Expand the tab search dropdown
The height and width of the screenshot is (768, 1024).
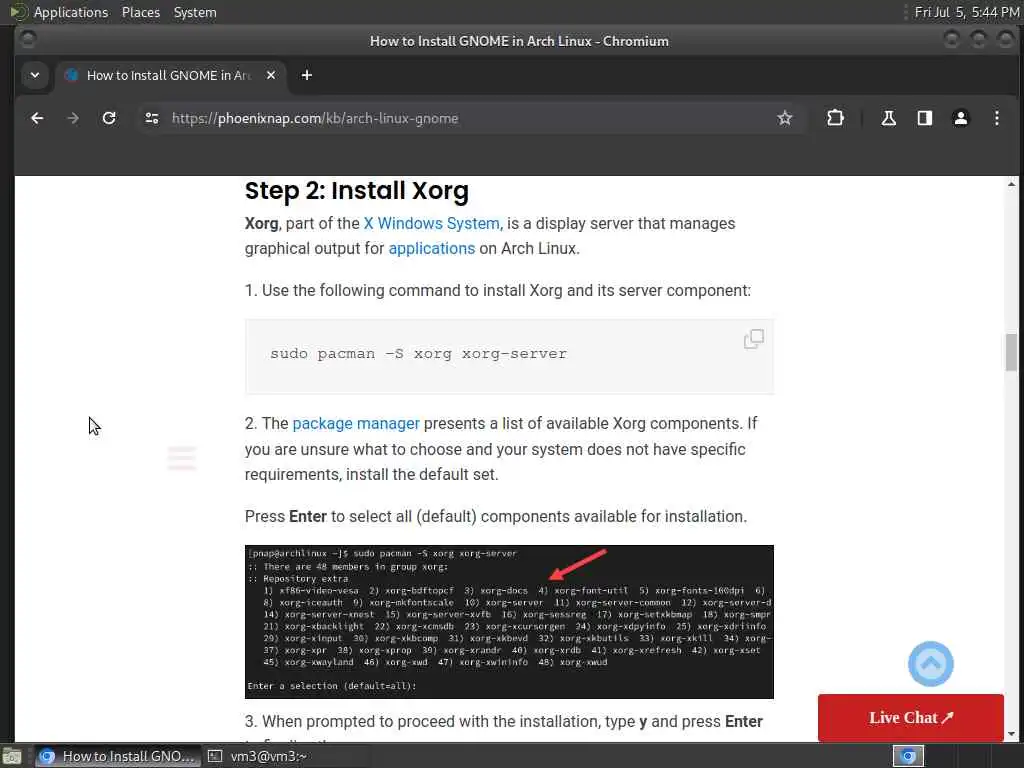pyautogui.click(x=35, y=75)
